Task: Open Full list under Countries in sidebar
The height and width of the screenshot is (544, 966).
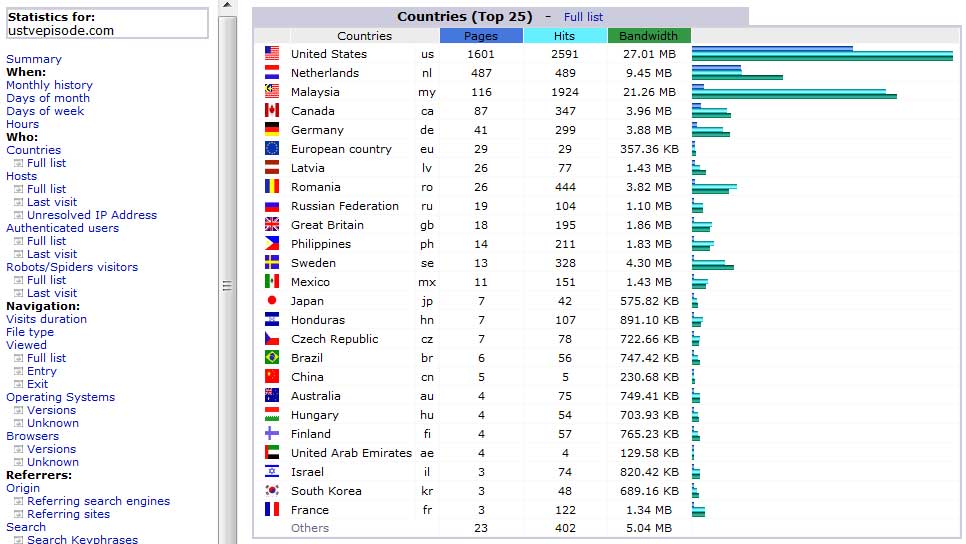Action: (x=46, y=163)
